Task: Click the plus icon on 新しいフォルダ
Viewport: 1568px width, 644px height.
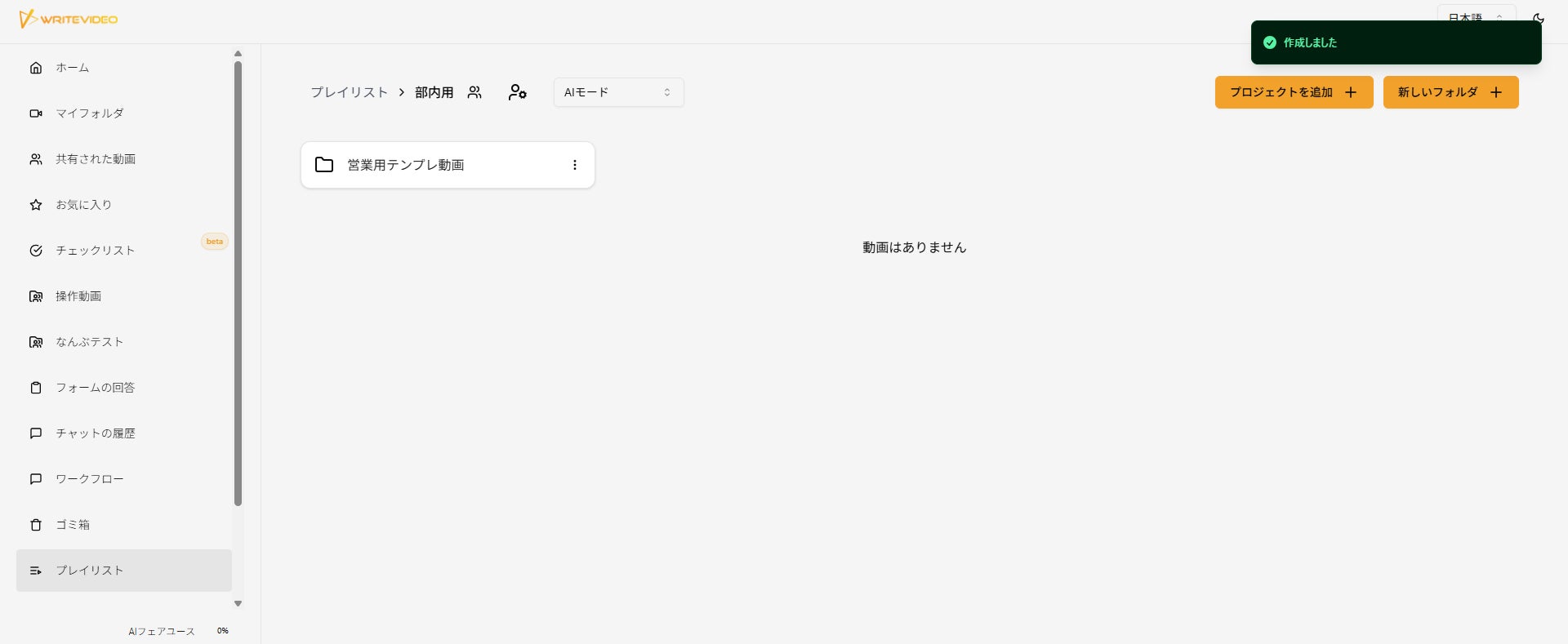Action: pyautogui.click(x=1496, y=92)
